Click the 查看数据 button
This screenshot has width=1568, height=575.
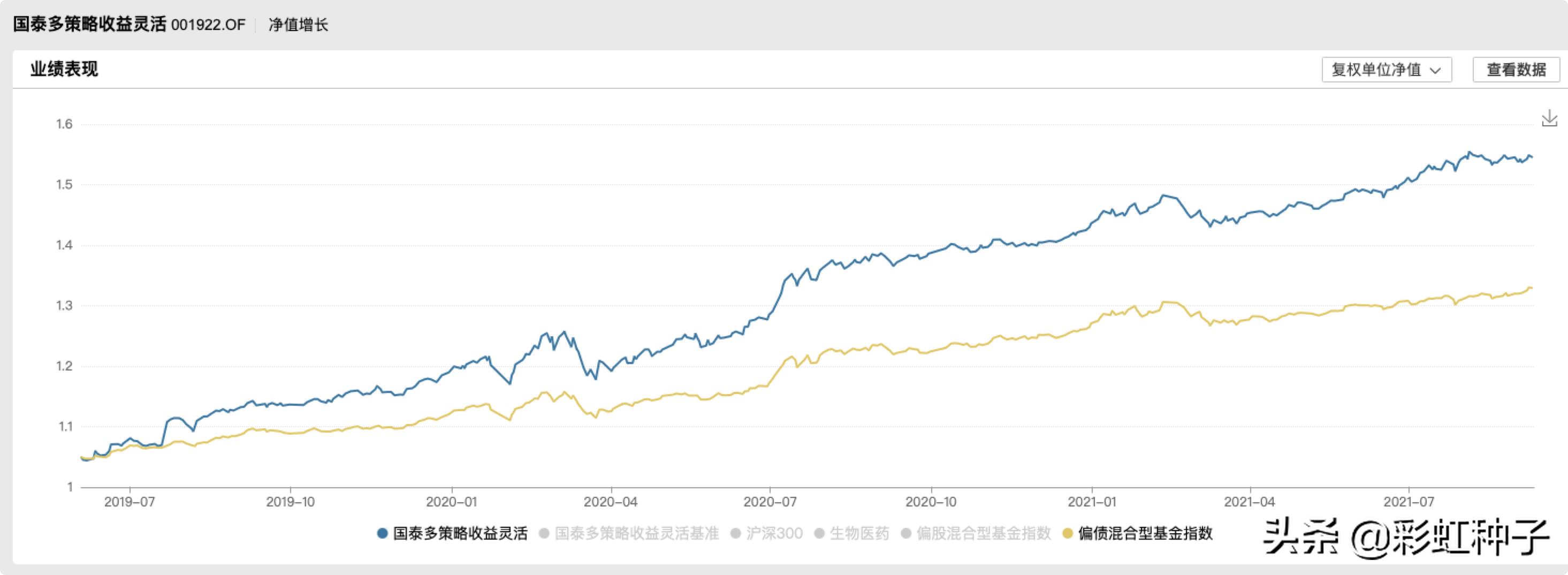click(1516, 70)
